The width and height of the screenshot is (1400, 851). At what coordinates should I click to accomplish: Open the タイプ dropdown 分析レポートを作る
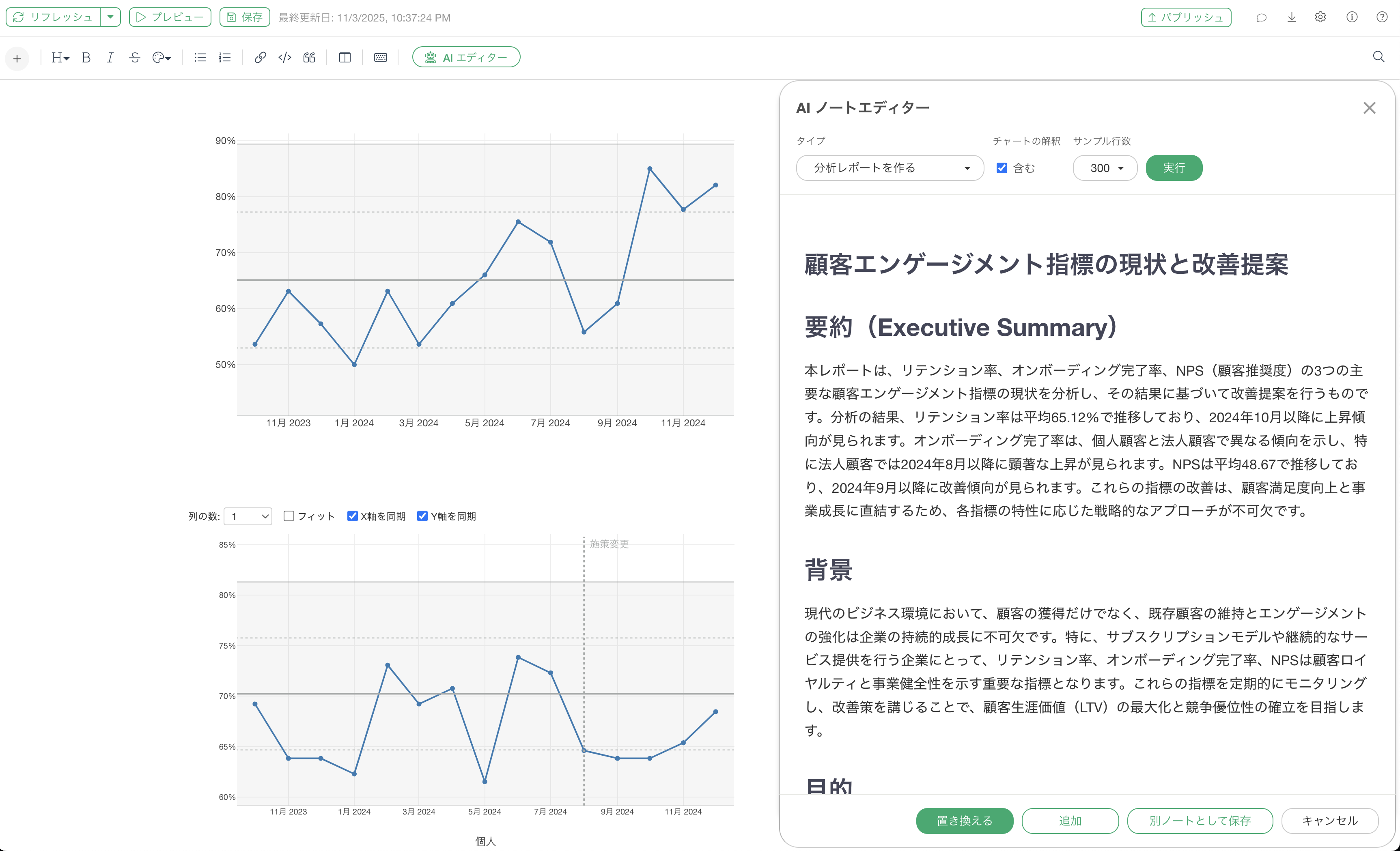click(x=890, y=168)
